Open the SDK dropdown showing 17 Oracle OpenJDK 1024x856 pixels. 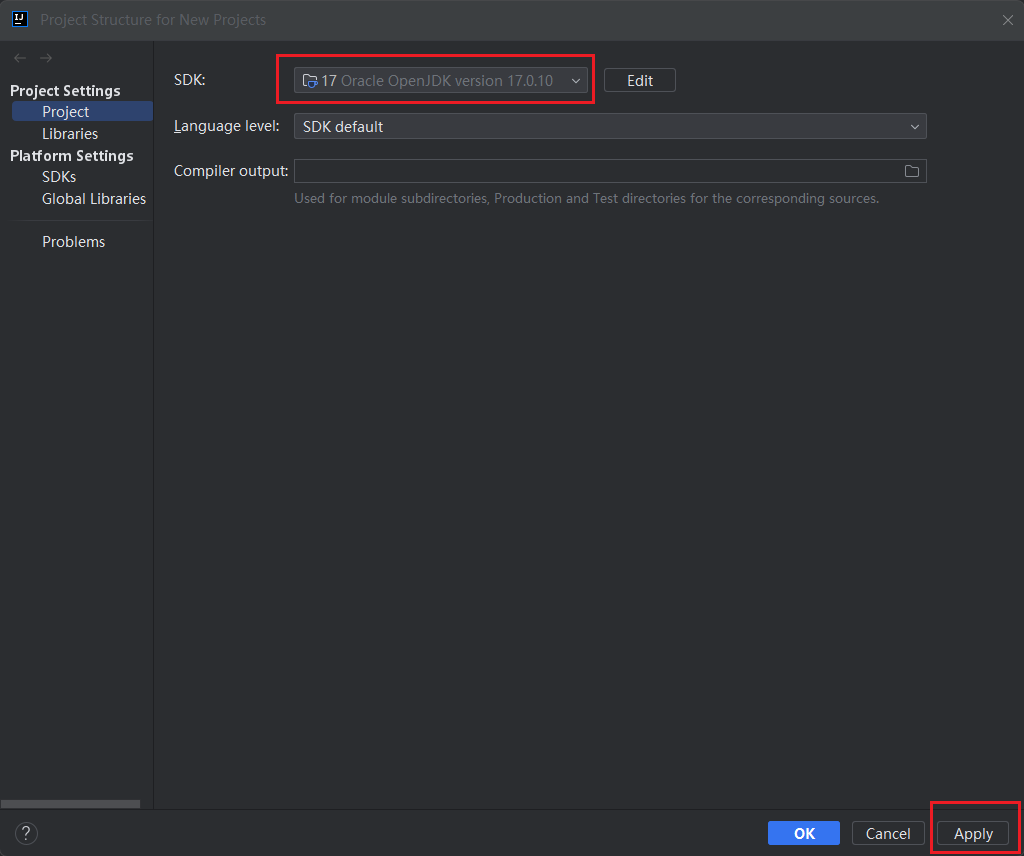click(441, 80)
